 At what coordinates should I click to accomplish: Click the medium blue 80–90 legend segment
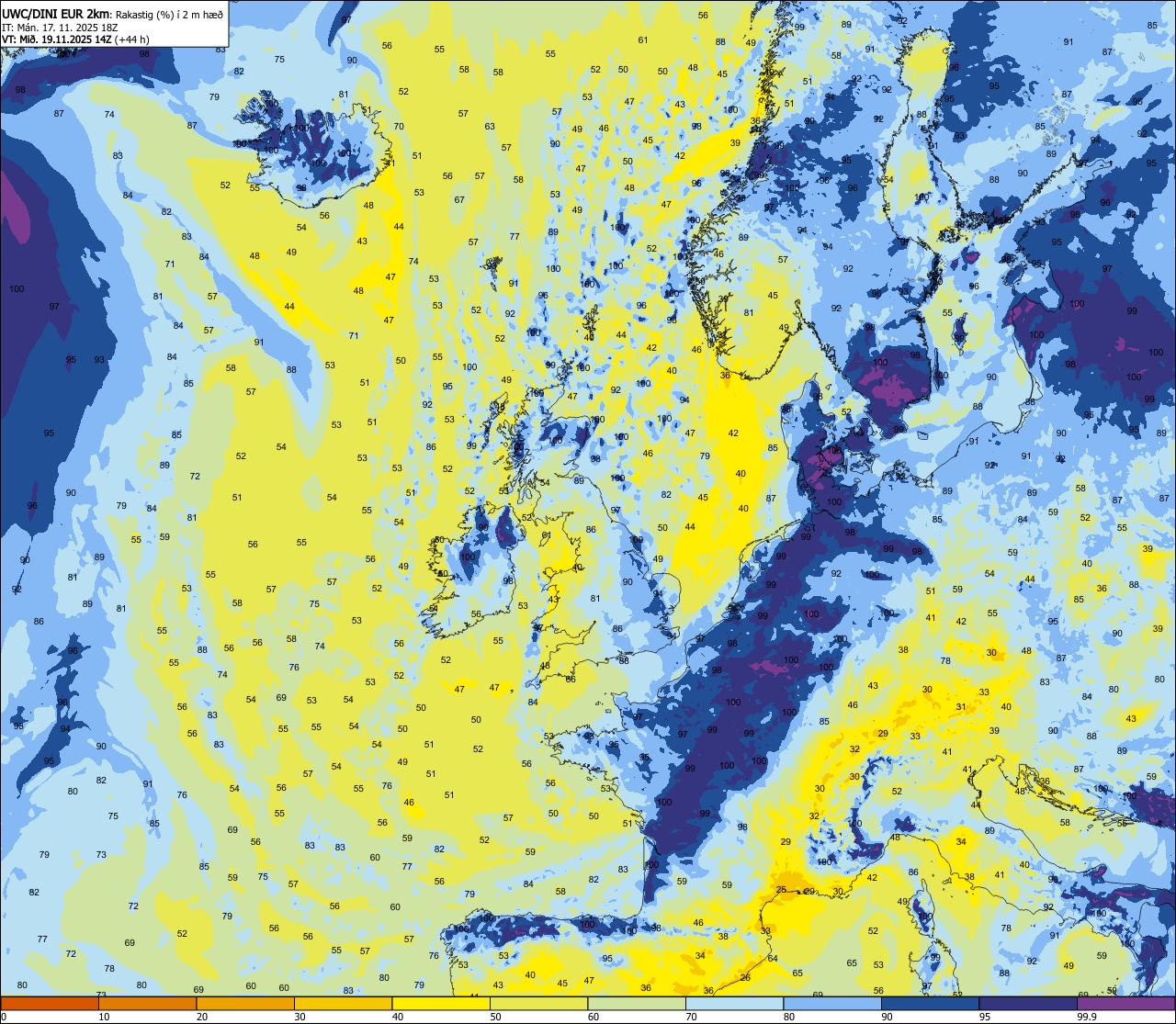832,1003
